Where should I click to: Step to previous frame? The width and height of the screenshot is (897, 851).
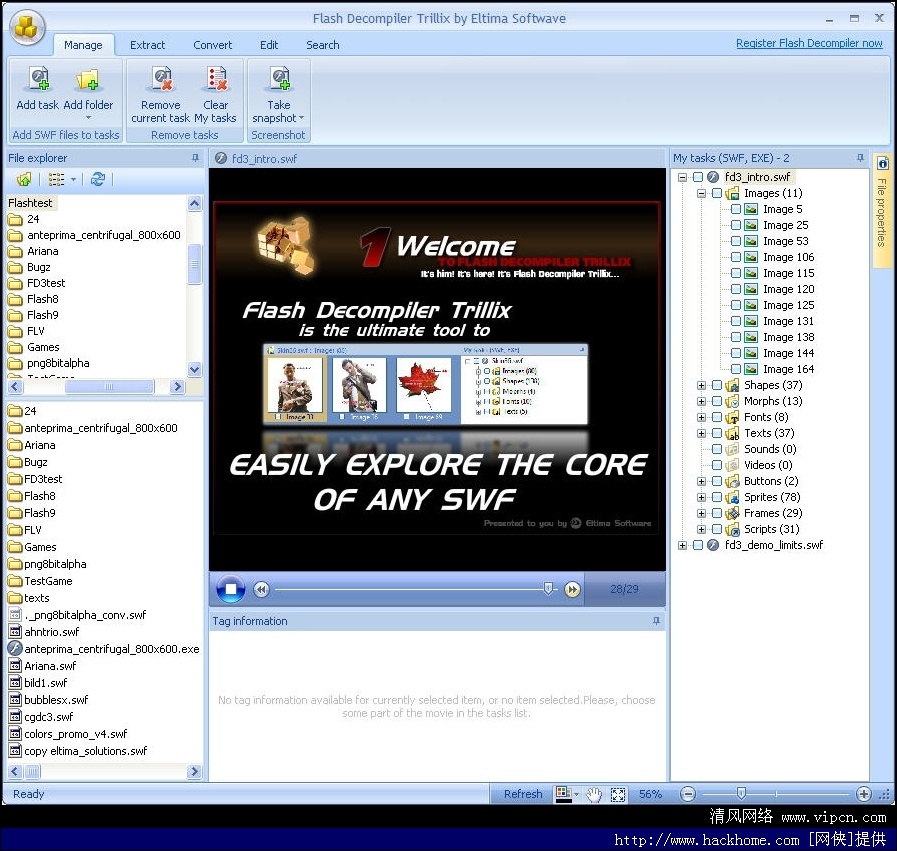coord(261,589)
